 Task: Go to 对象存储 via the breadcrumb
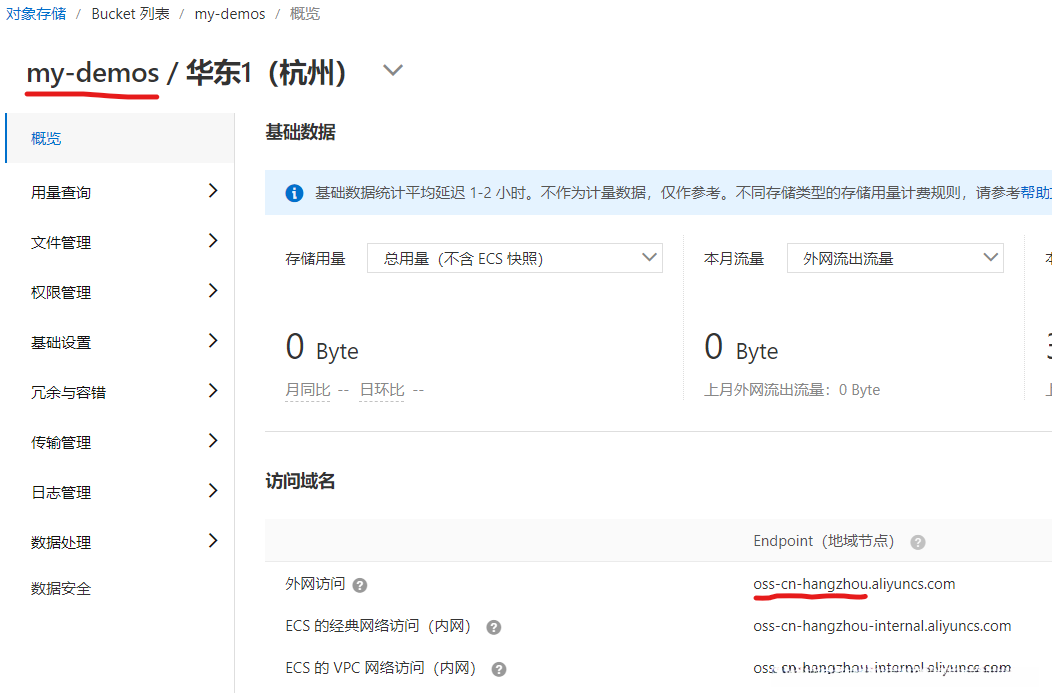point(37,13)
